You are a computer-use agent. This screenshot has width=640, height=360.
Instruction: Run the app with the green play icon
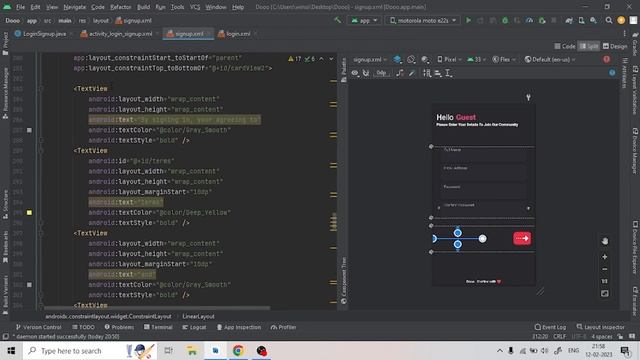[469, 20]
